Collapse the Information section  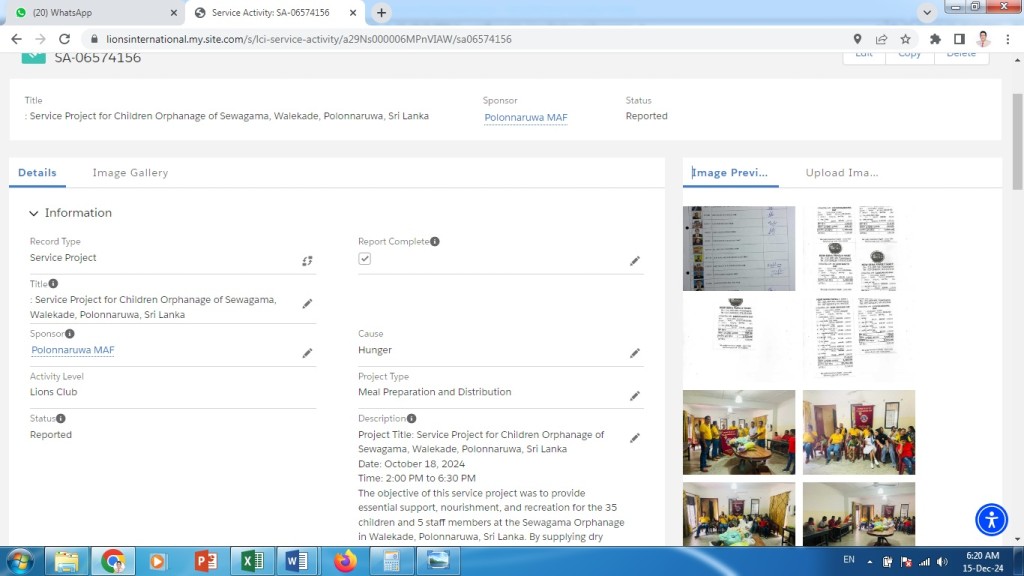coord(33,214)
